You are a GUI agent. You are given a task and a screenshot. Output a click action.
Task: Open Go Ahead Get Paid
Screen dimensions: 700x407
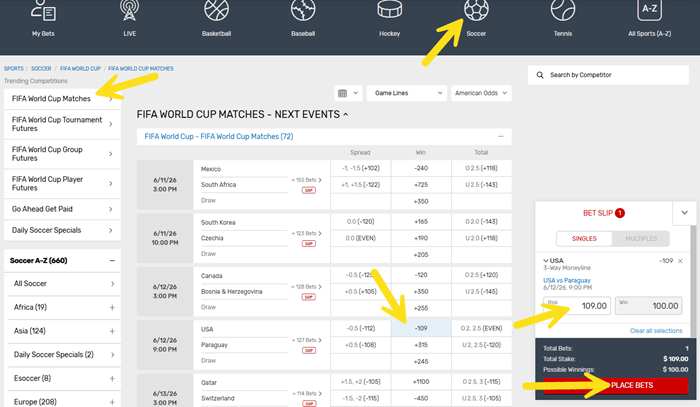click(62, 209)
